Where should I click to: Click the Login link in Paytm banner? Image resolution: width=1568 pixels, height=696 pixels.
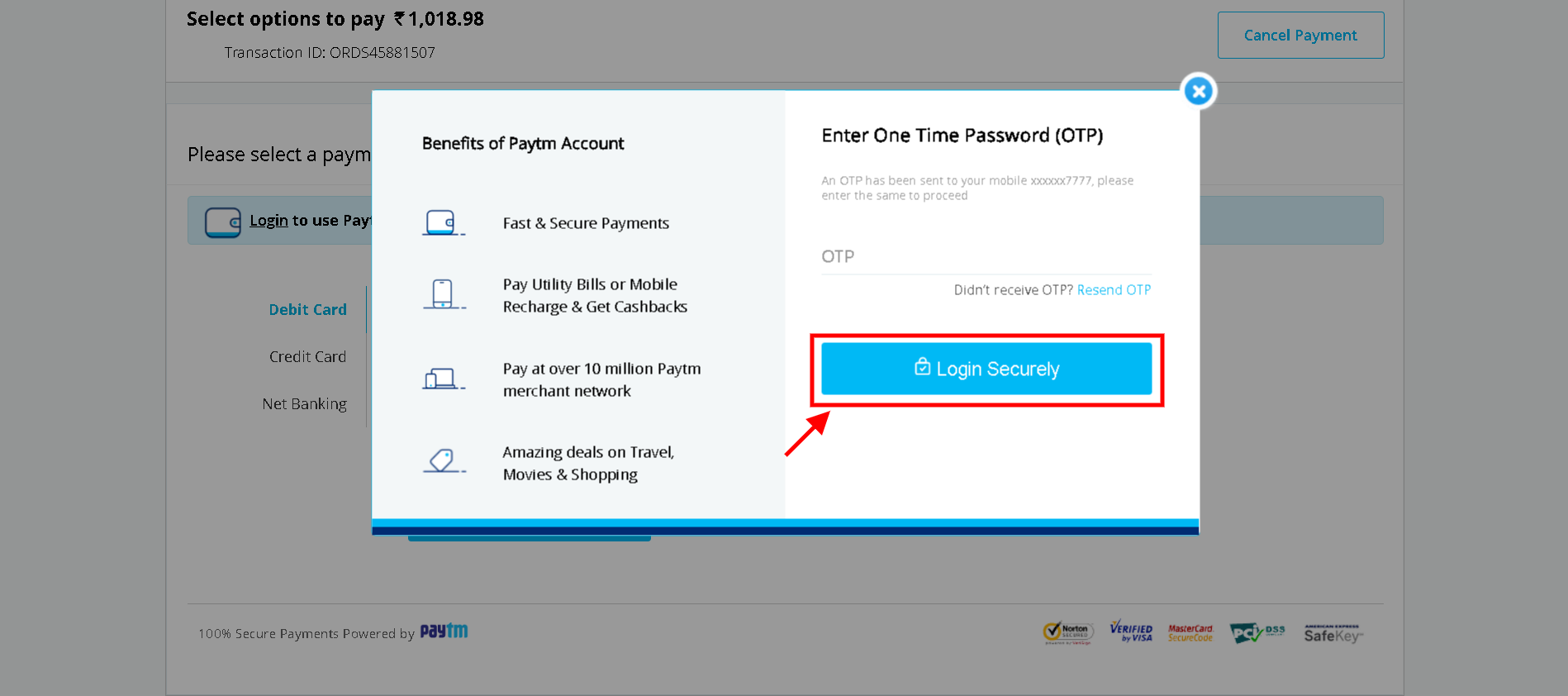[x=268, y=221]
